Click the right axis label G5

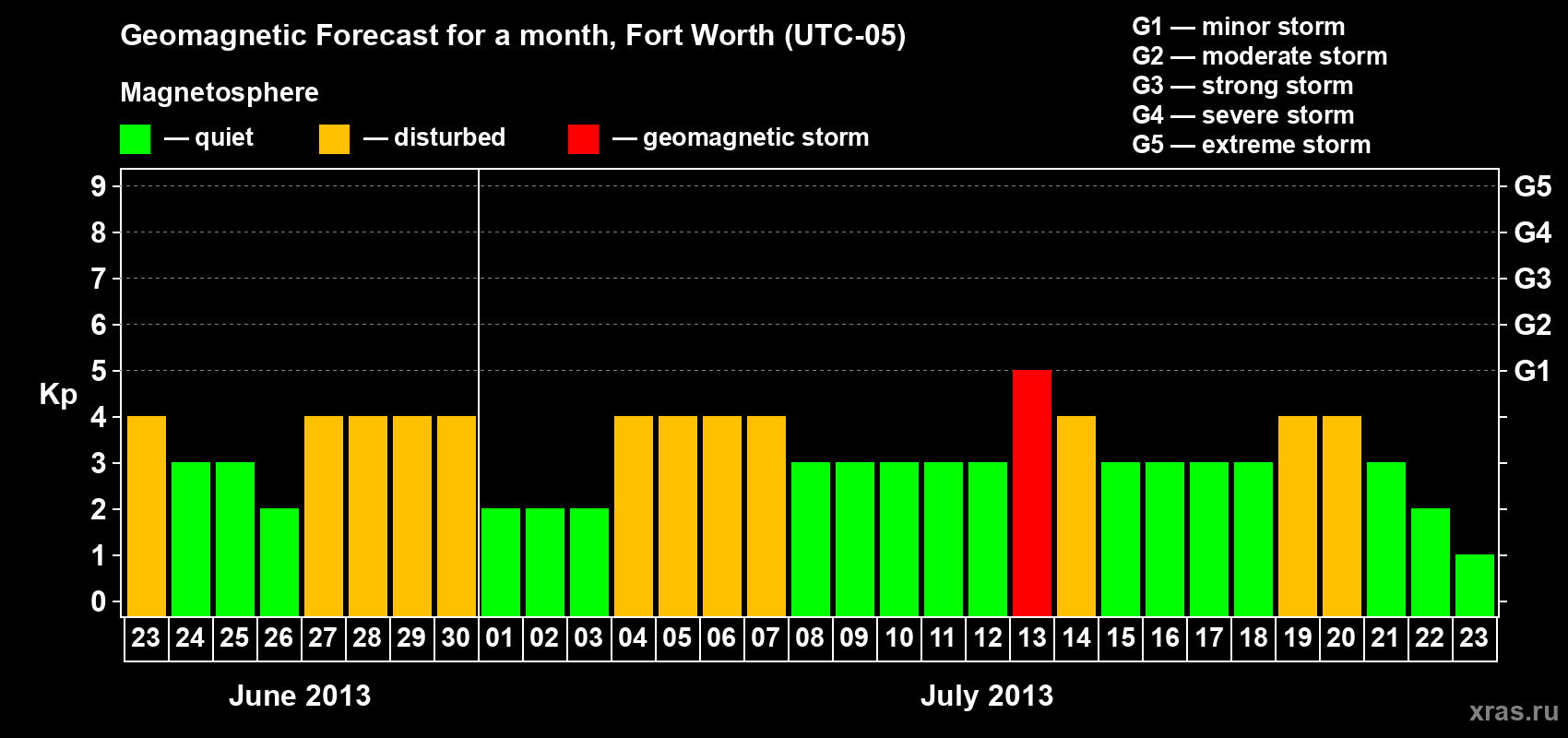(1533, 186)
